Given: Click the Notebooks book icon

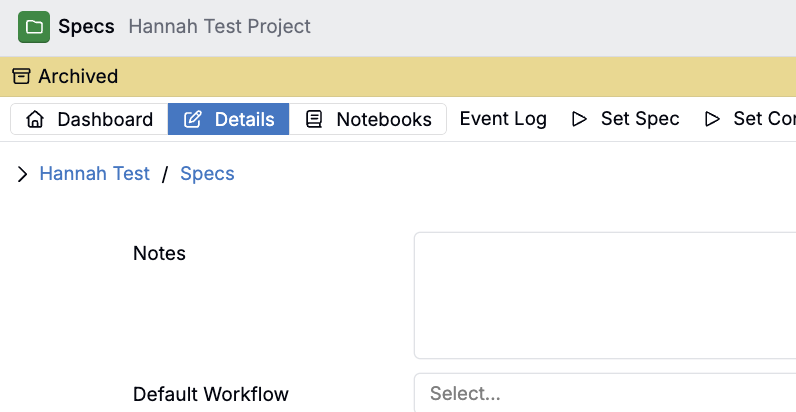Looking at the screenshot, I should pos(314,119).
